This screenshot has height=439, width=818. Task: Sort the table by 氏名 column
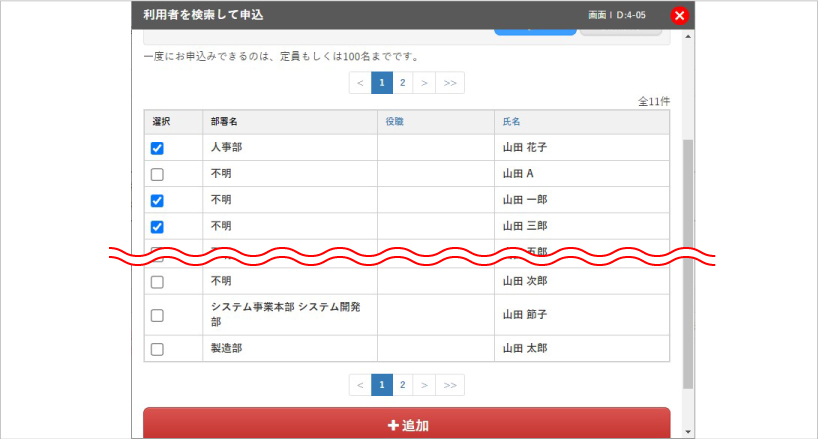point(511,122)
